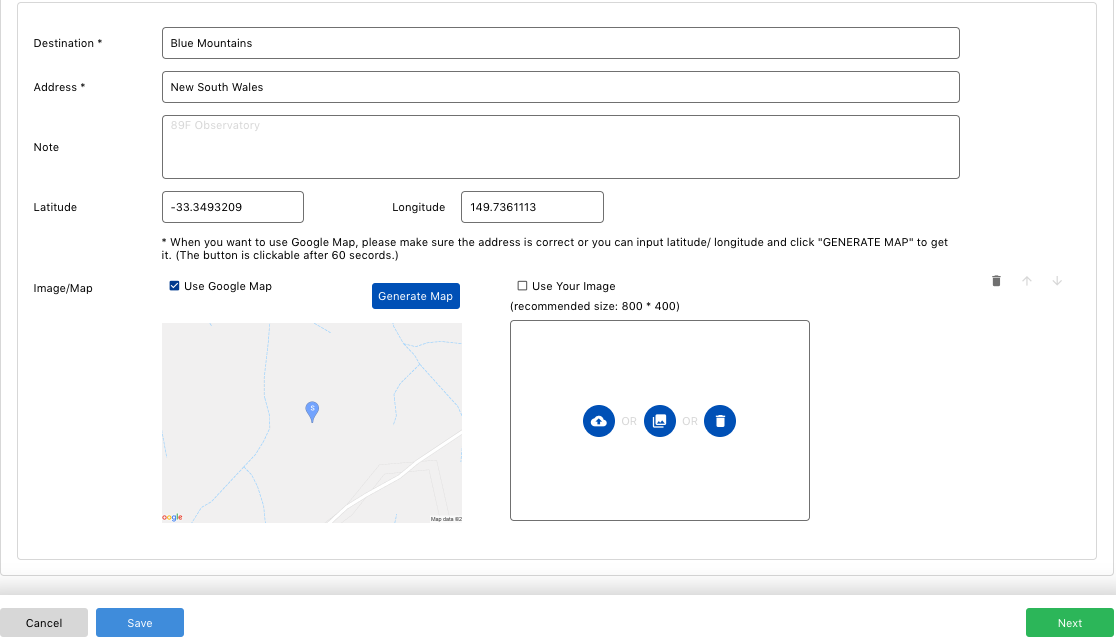This screenshot has height=639, width=1116.
Task: Enable the Use Your Image checkbox
Action: [x=522, y=285]
